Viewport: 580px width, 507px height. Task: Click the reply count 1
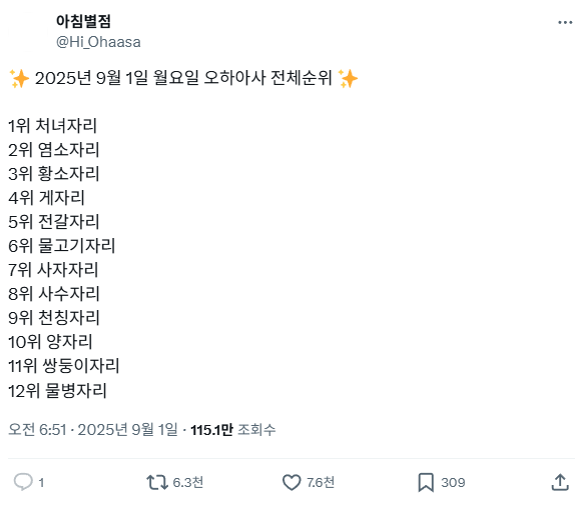pos(41,483)
